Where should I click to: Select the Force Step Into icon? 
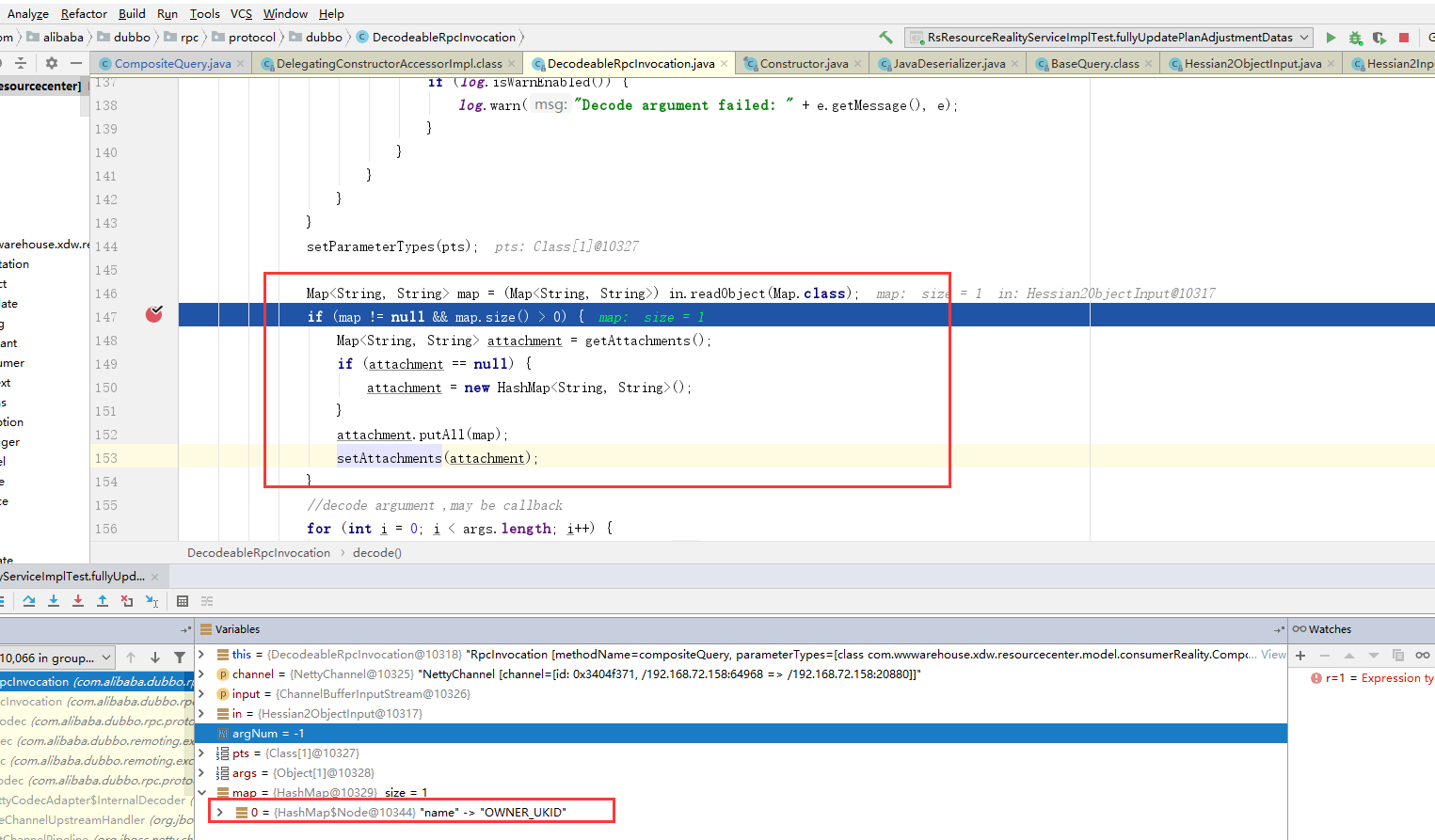pos(77,600)
